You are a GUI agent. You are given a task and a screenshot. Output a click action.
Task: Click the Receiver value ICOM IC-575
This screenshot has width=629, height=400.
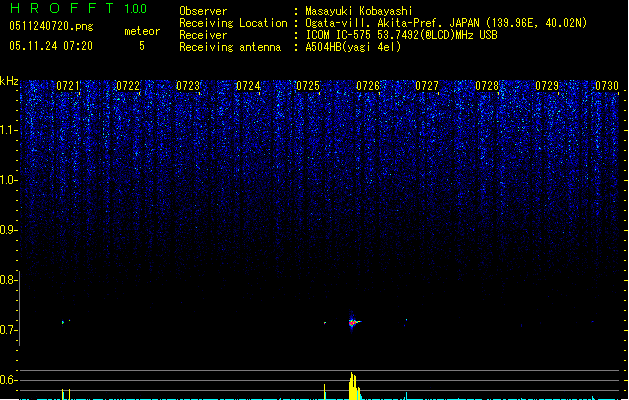[339, 35]
